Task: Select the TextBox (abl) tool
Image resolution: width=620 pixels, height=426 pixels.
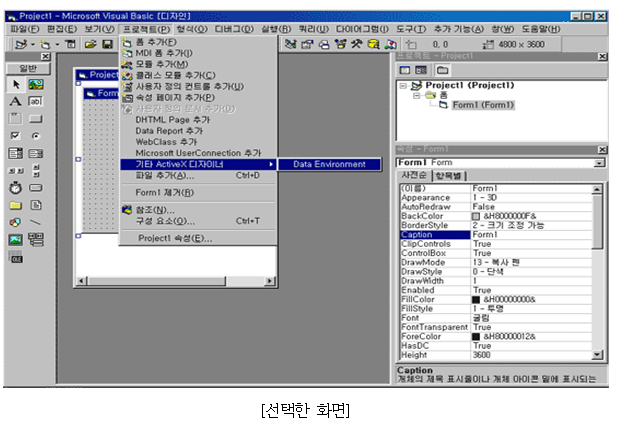Action: tap(36, 102)
